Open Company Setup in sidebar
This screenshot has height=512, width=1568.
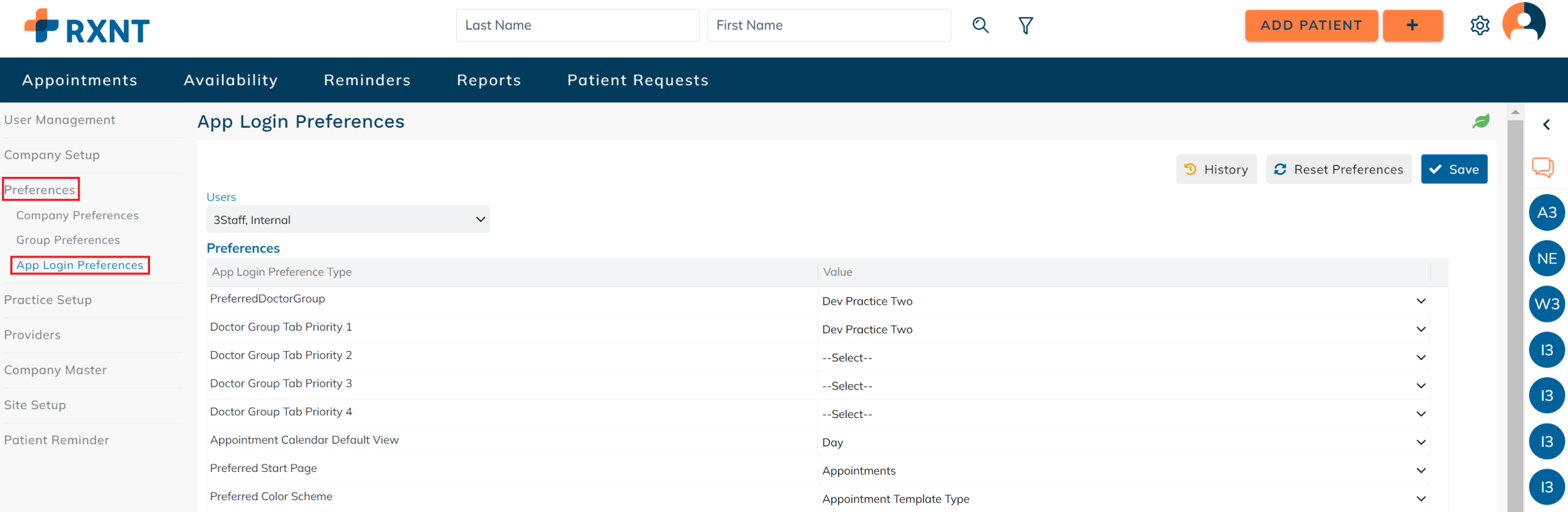click(x=52, y=155)
